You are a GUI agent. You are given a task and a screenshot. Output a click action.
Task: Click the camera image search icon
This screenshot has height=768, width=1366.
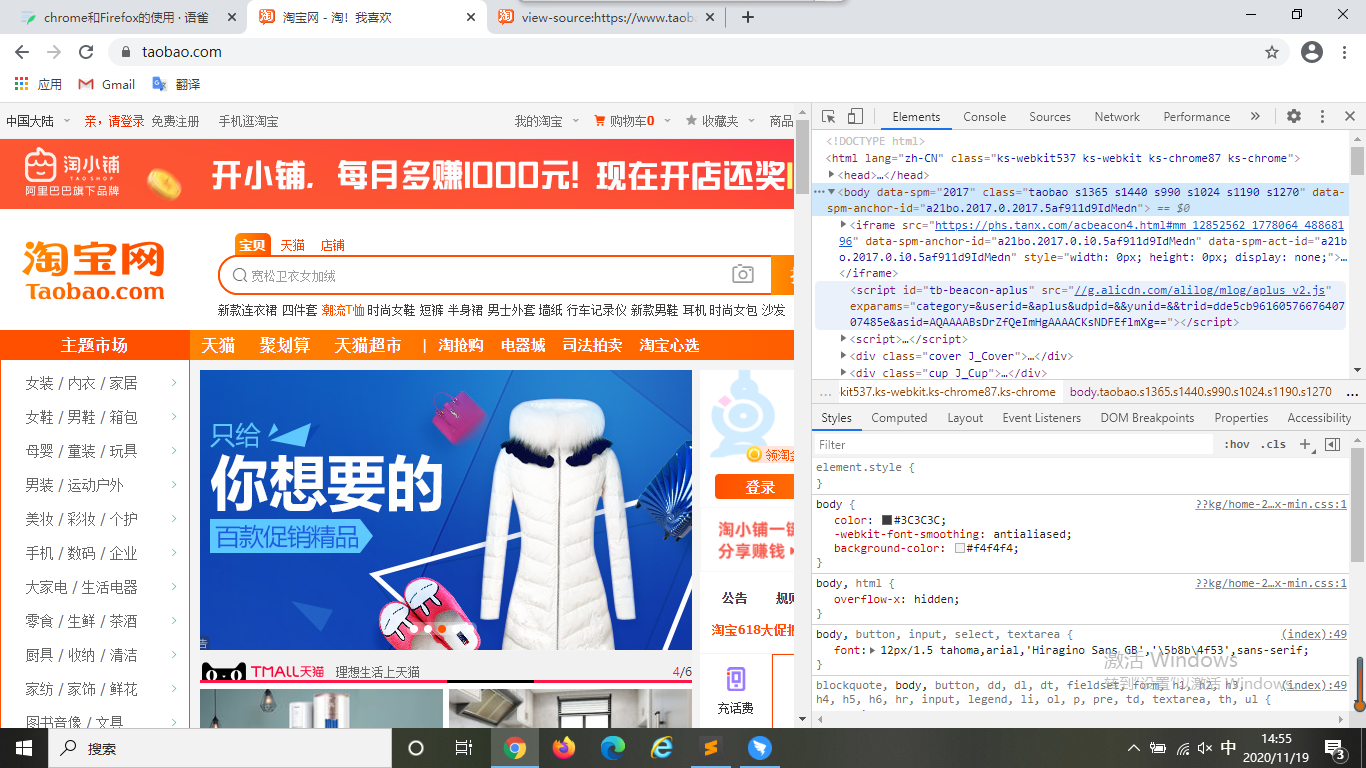[743, 274]
